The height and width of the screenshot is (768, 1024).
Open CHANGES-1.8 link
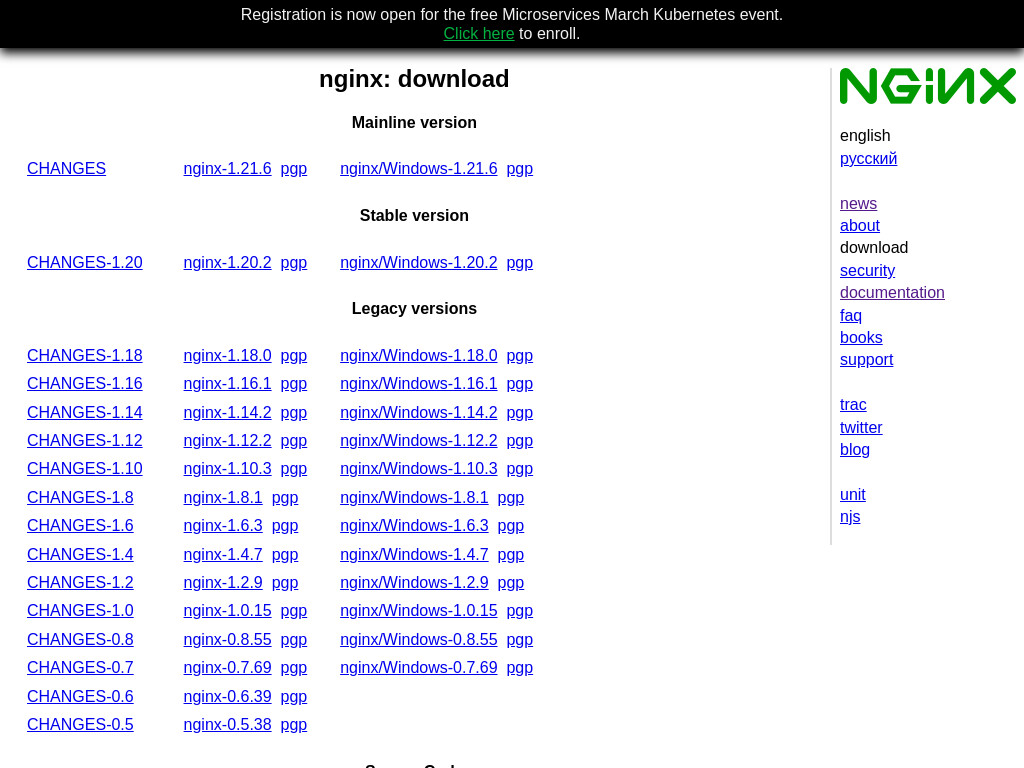point(80,497)
